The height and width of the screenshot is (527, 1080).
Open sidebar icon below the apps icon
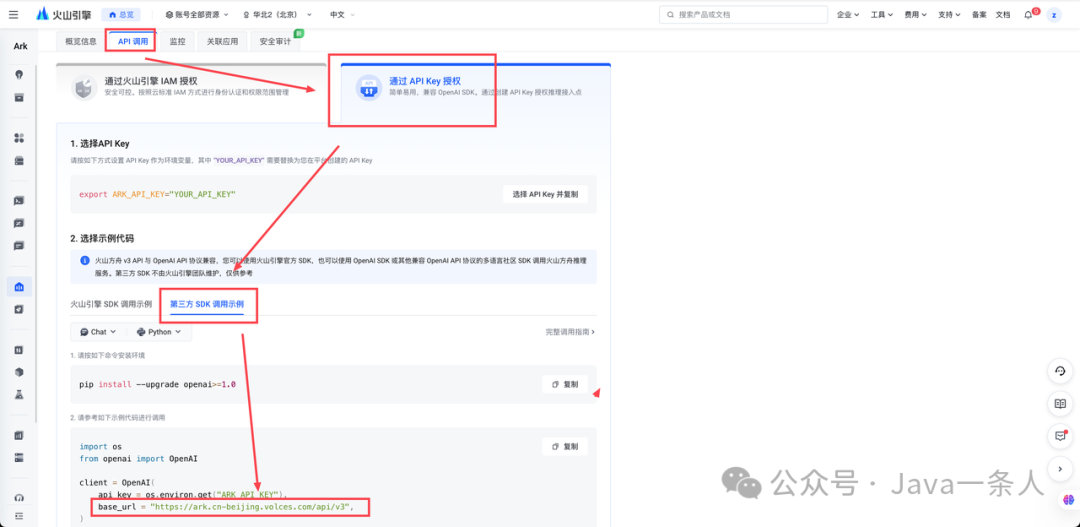19,161
